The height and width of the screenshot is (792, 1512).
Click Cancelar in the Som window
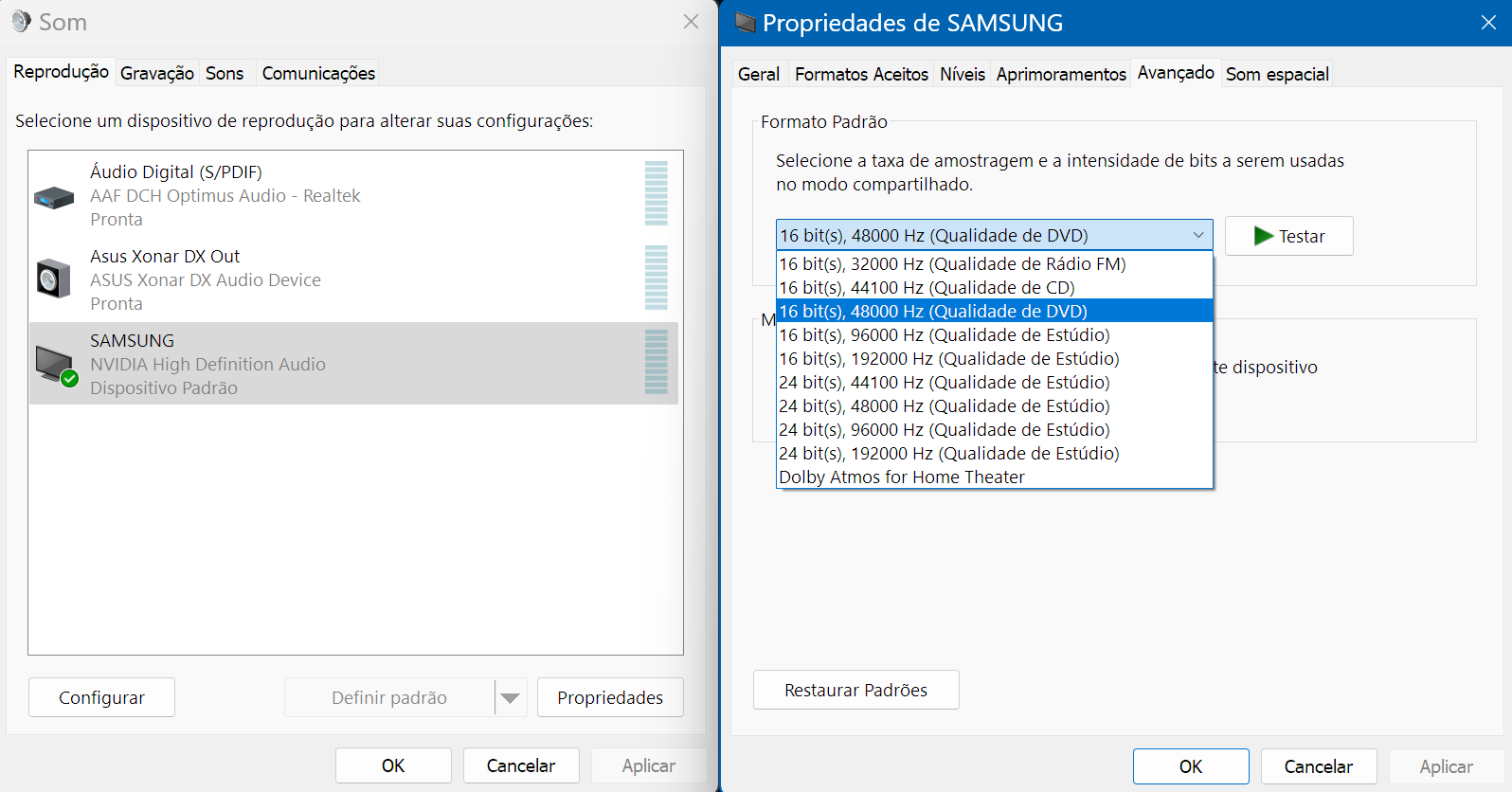521,765
